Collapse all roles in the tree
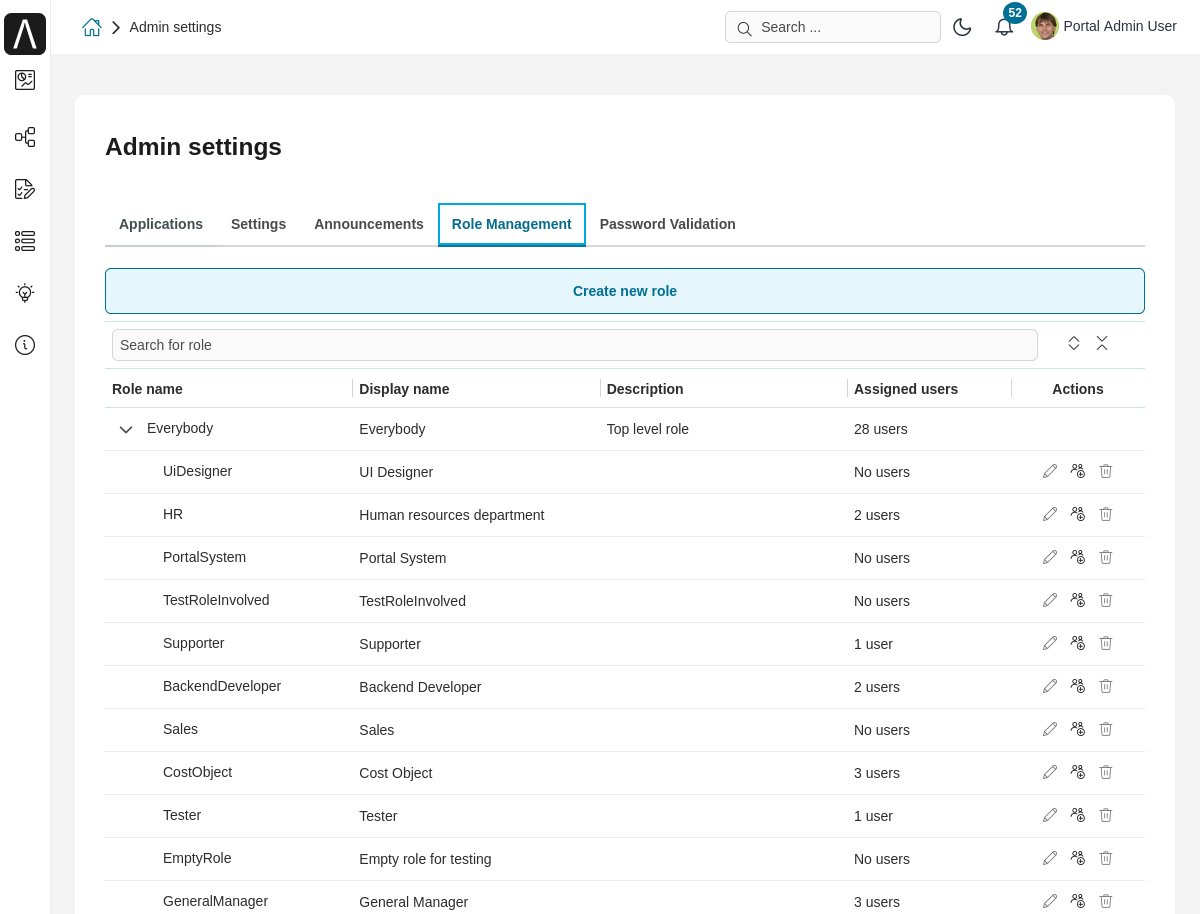The height and width of the screenshot is (914, 1200). point(1102,343)
